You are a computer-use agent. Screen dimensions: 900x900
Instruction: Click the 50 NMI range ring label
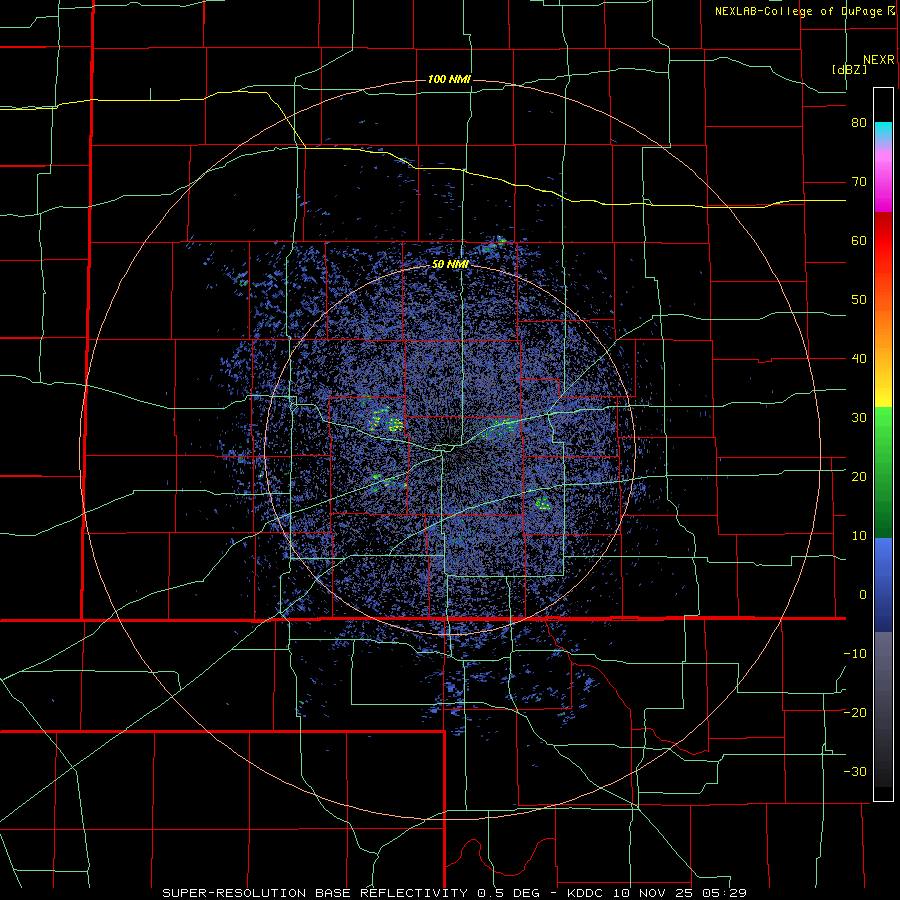(450, 264)
